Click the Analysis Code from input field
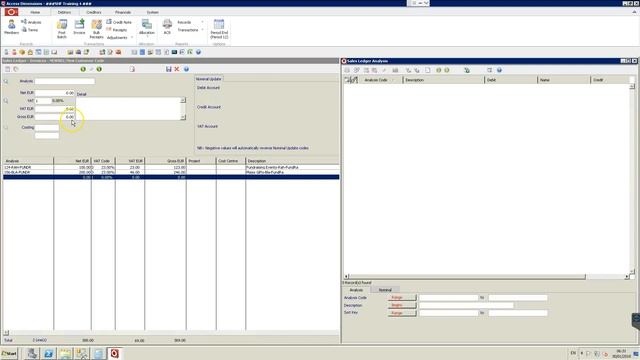 [448, 298]
